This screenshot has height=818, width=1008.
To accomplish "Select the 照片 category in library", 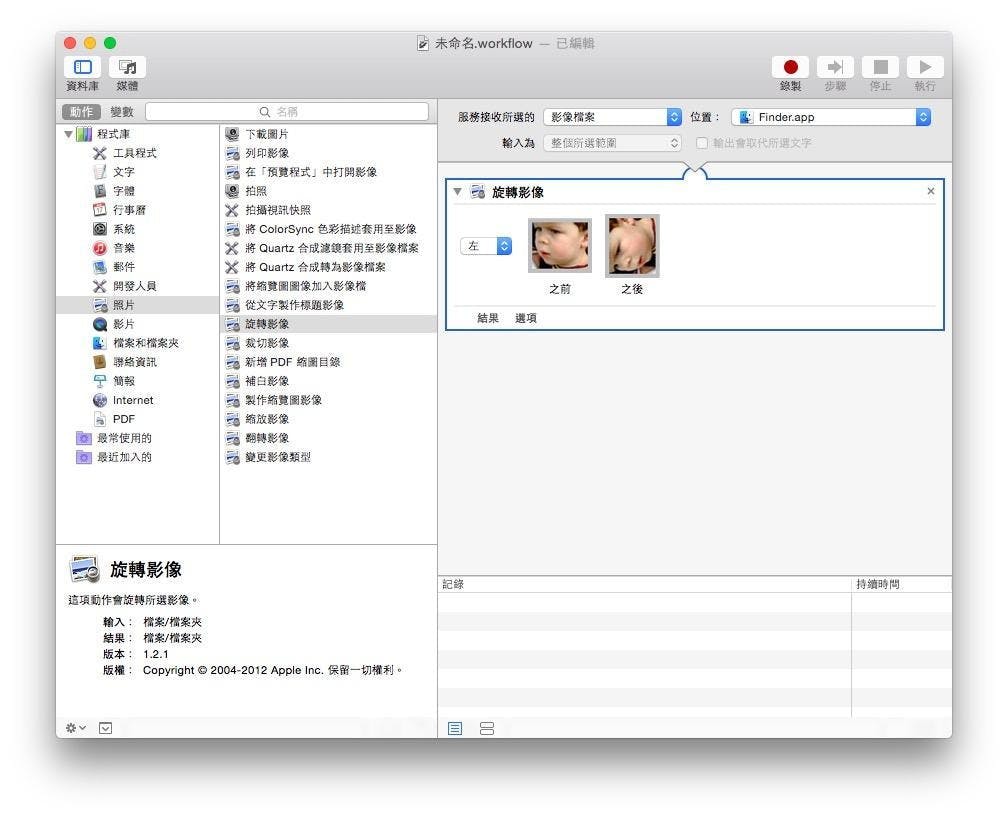I will pos(123,305).
